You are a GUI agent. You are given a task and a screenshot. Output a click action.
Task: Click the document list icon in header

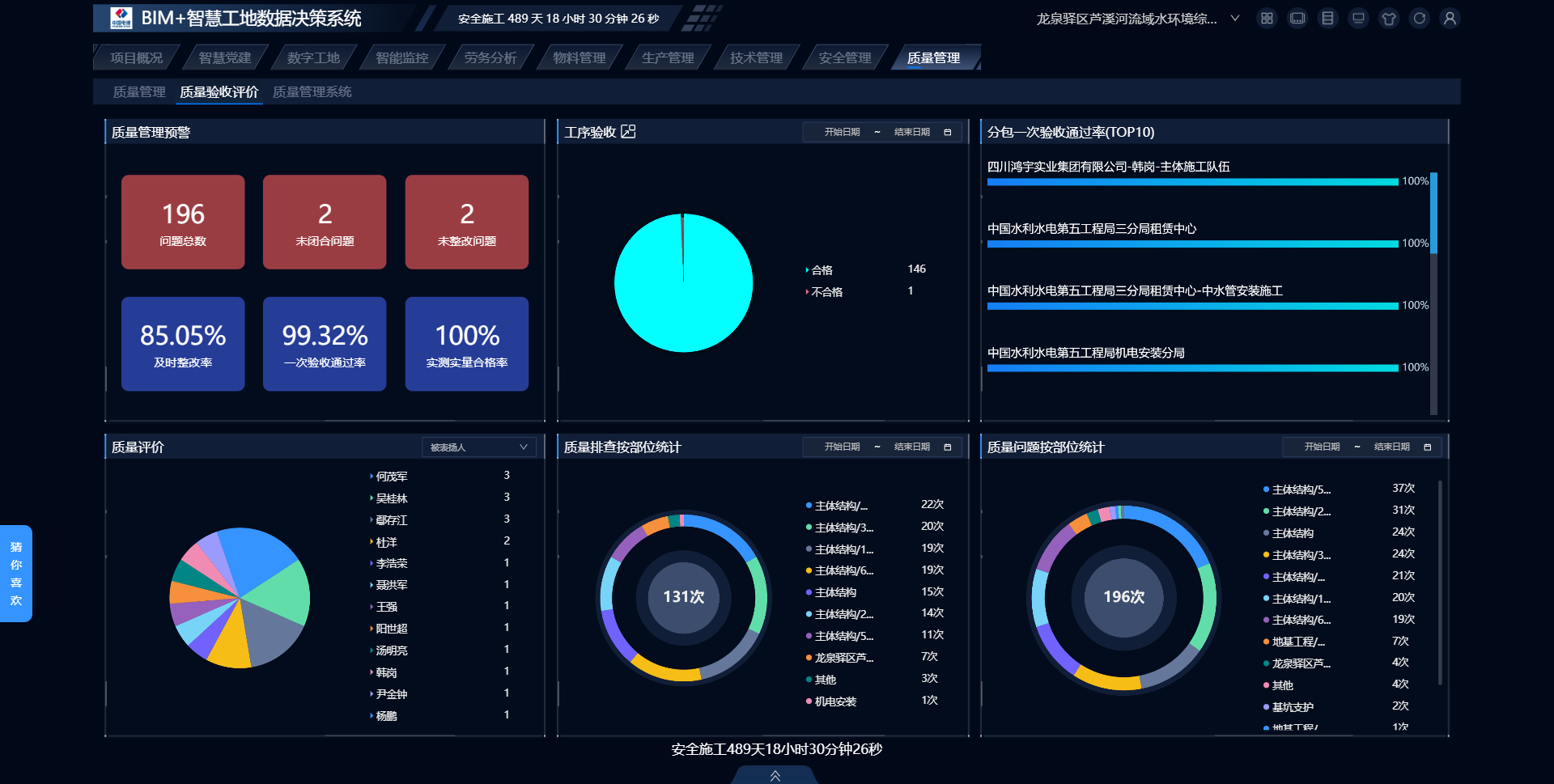(1327, 19)
